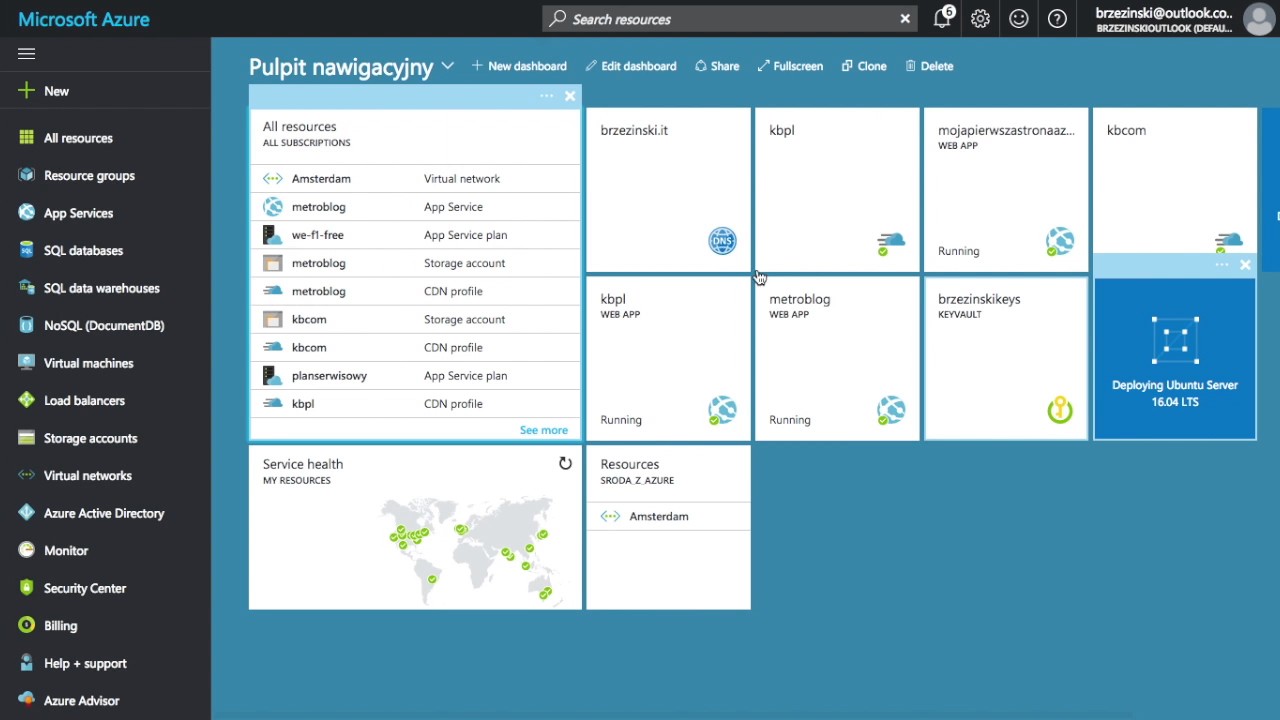Viewport: 1280px width, 720px height.
Task: Click the Security Center shield icon
Action: coord(27,588)
